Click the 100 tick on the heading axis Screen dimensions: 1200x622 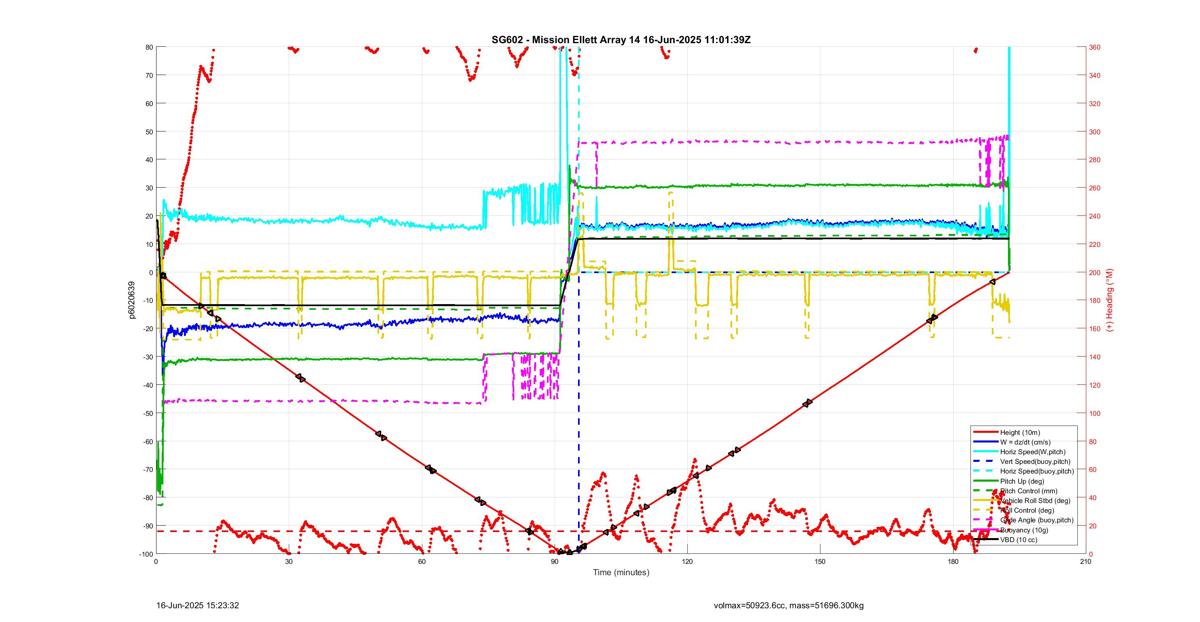pyautogui.click(x=1096, y=413)
